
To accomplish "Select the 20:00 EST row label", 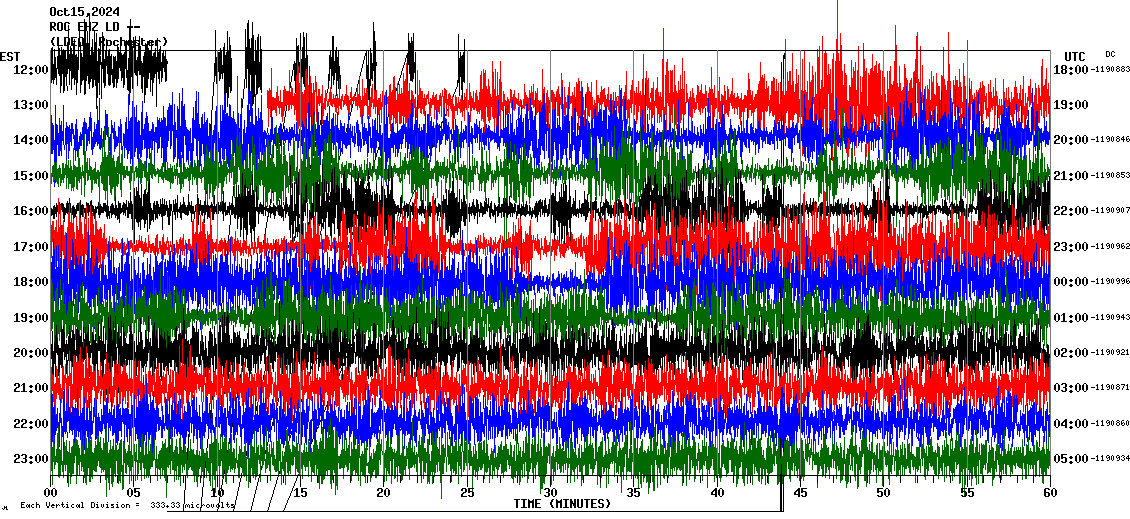I will point(32,353).
